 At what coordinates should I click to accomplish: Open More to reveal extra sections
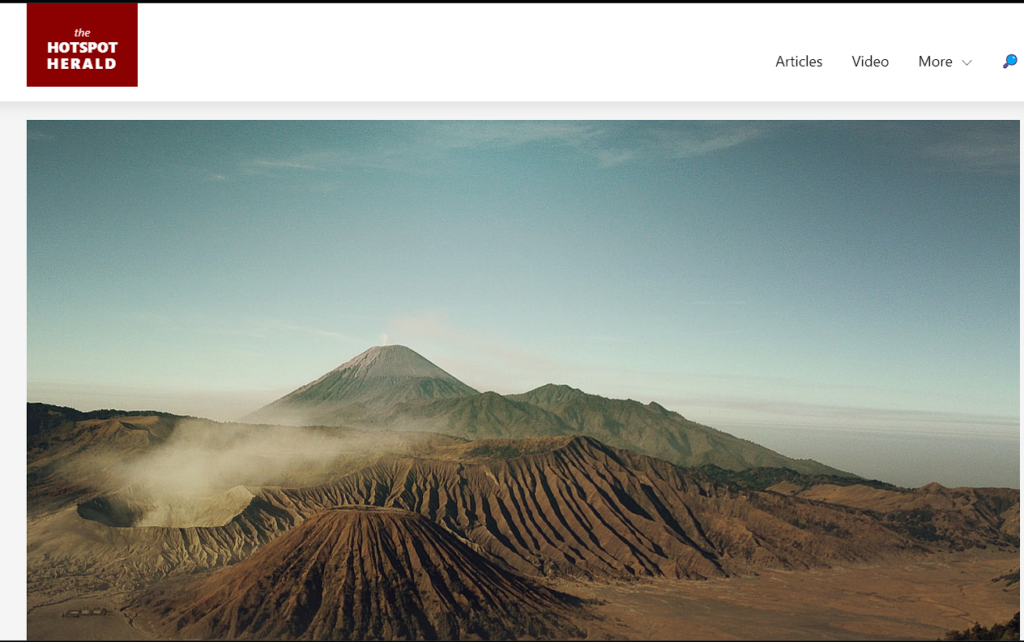coord(944,61)
